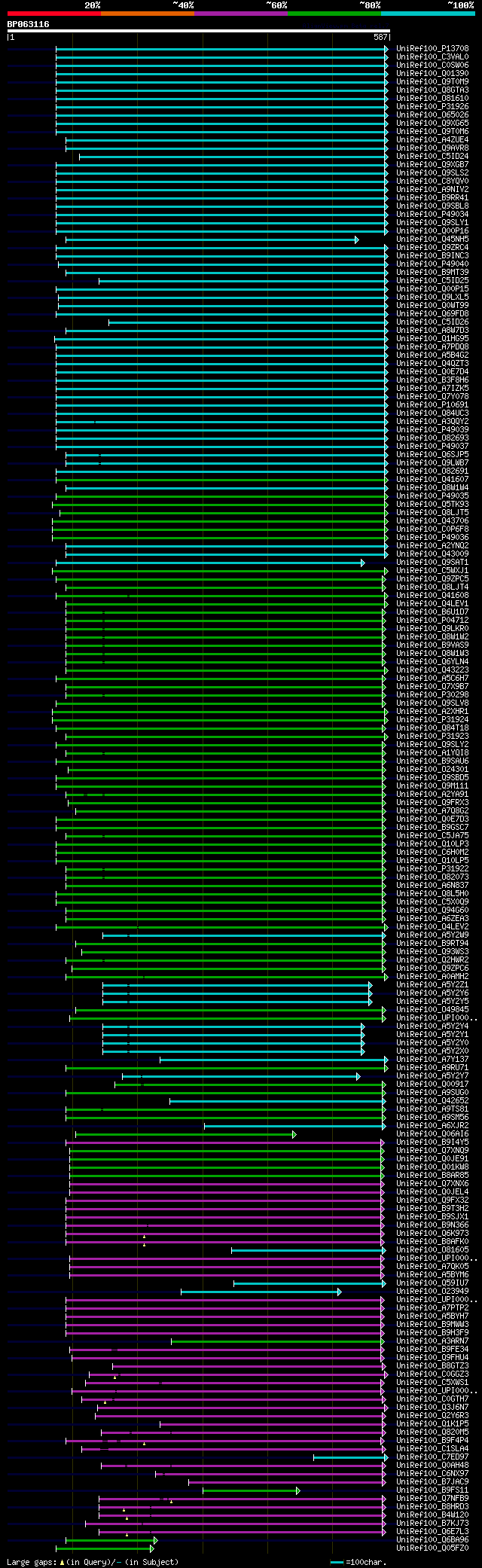Open hit UniRef100_Q01390

(x=432, y=74)
